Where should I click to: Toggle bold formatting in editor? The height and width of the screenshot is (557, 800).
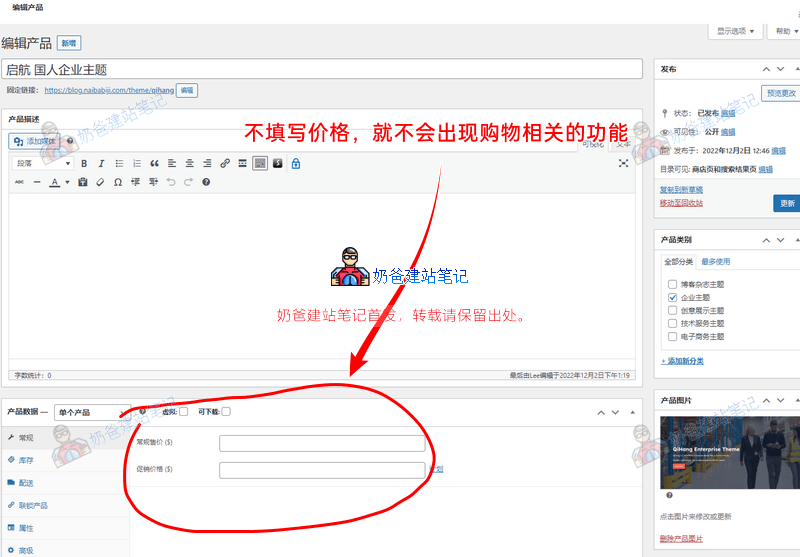84,163
